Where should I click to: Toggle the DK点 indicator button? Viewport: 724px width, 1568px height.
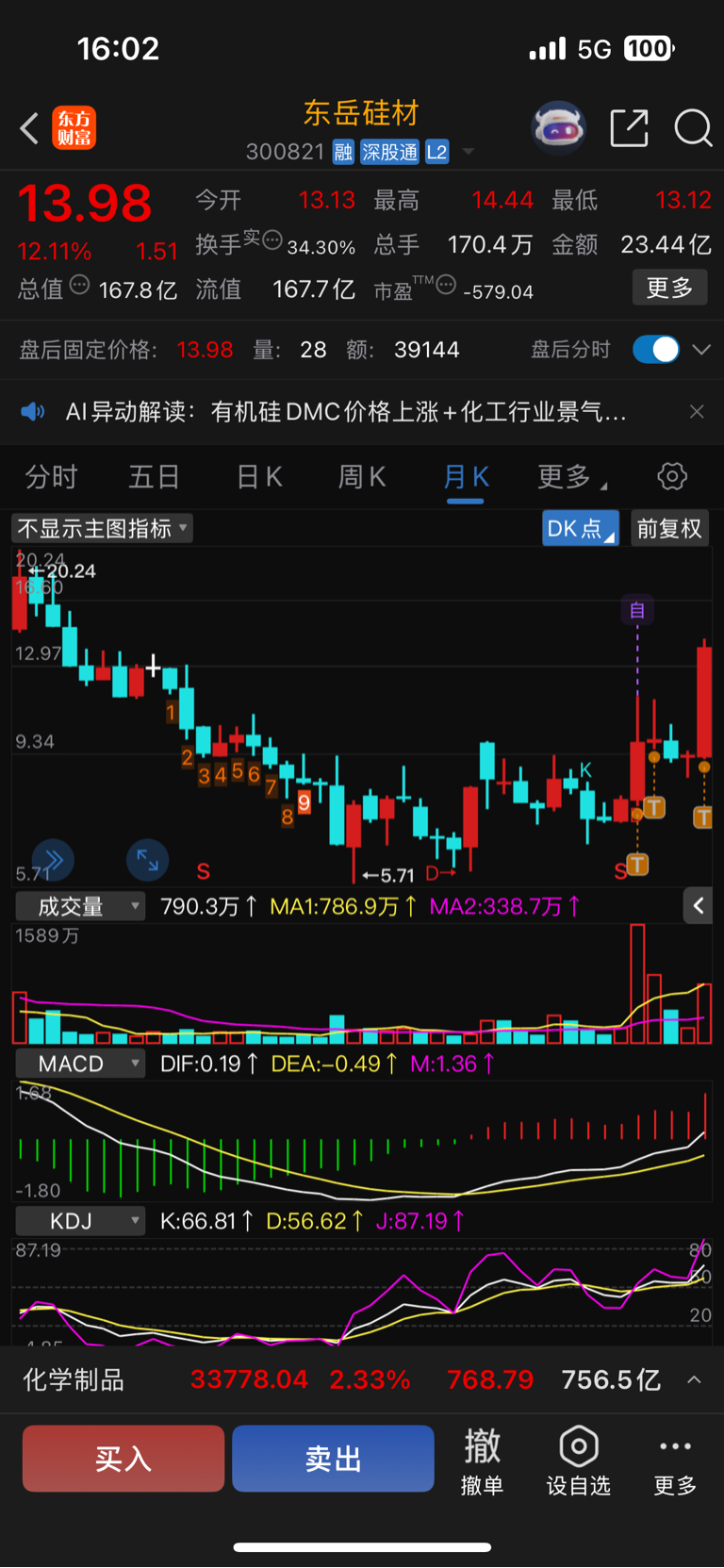coord(580,528)
